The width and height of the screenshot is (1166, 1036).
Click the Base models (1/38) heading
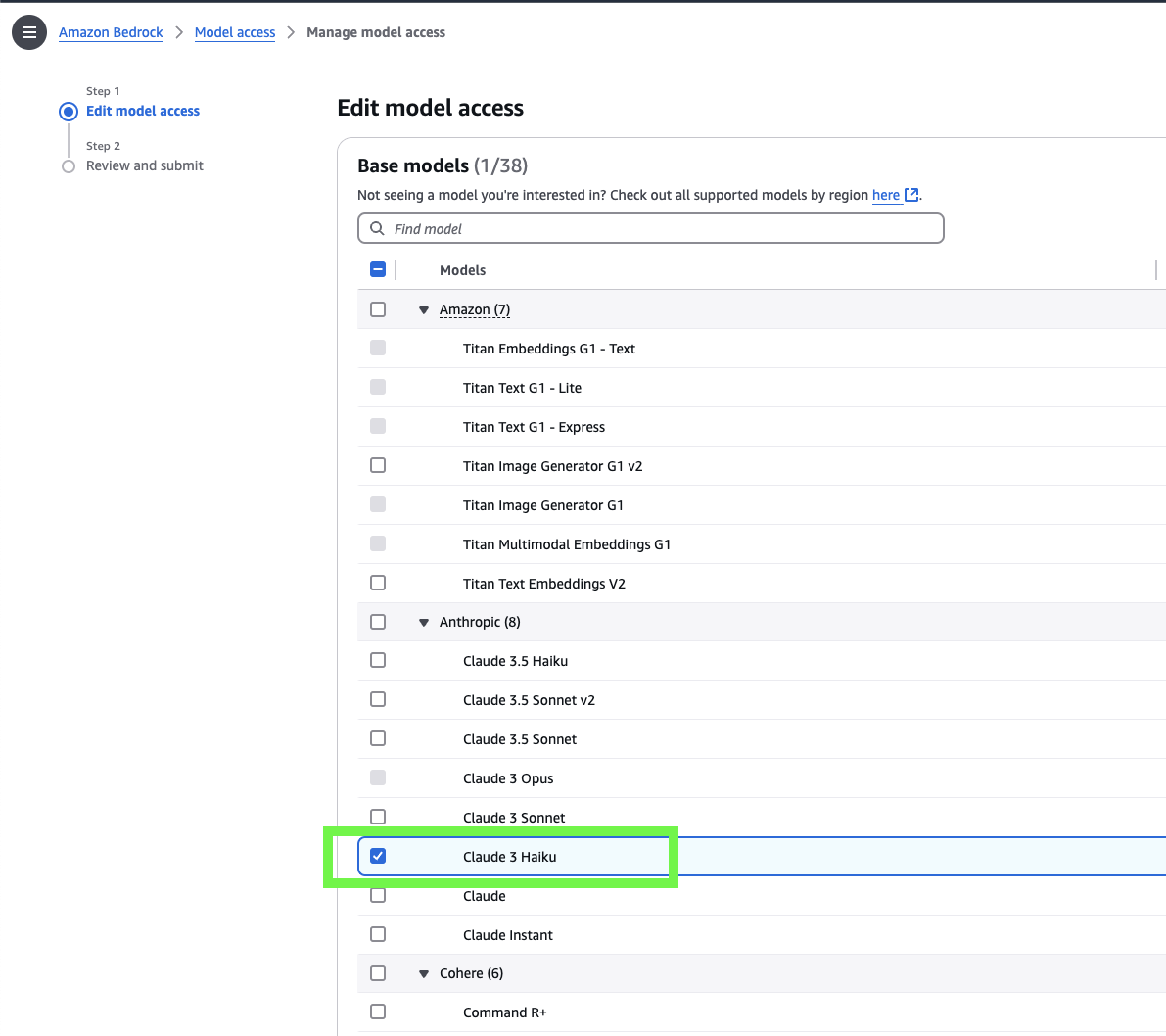click(x=443, y=165)
